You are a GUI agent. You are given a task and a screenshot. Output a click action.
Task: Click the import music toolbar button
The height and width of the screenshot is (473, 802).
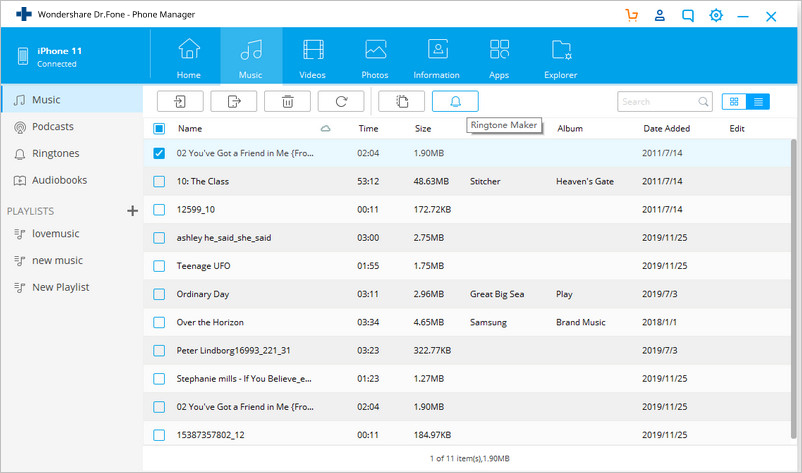click(x=180, y=101)
